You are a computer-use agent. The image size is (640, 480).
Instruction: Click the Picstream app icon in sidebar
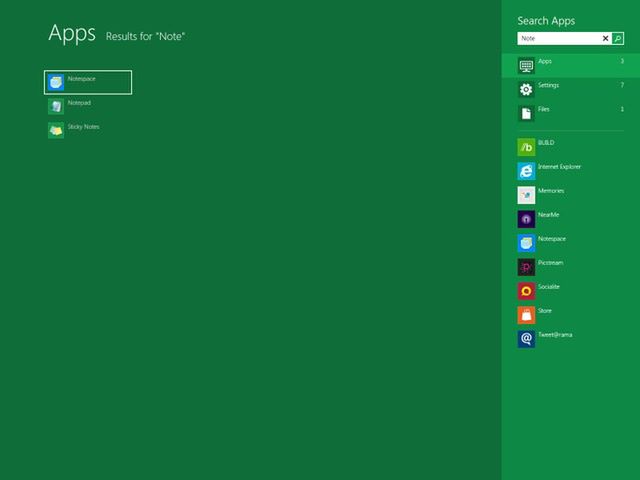click(x=526, y=267)
